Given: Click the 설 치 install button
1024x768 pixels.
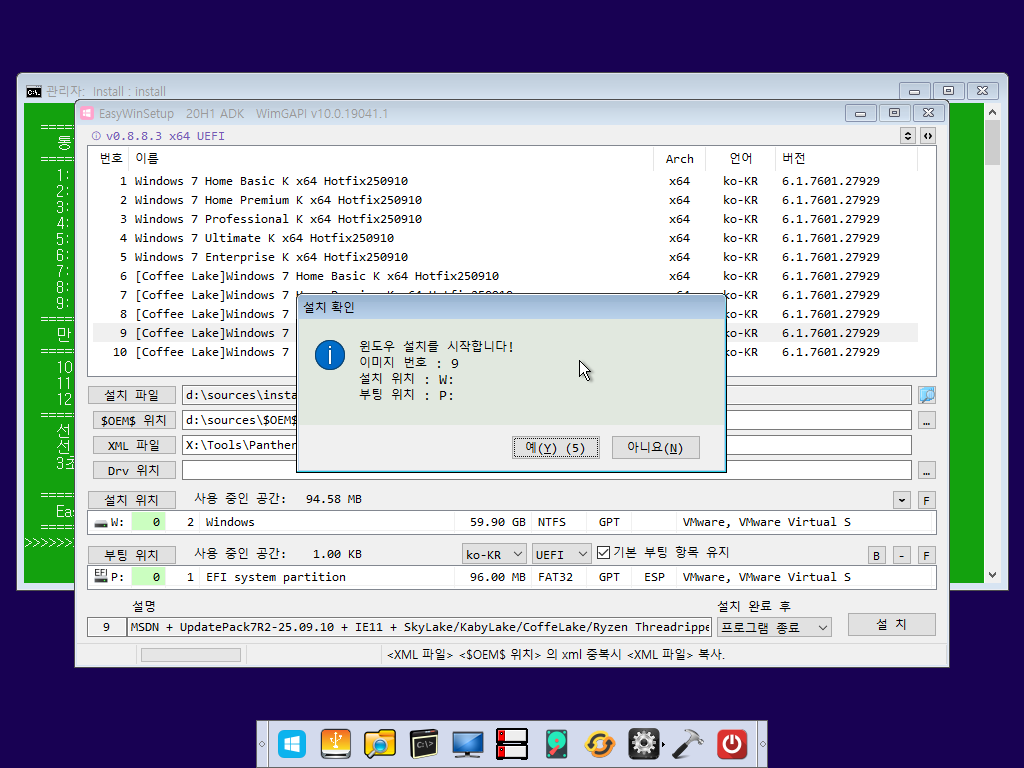Looking at the screenshot, I should tap(891, 624).
